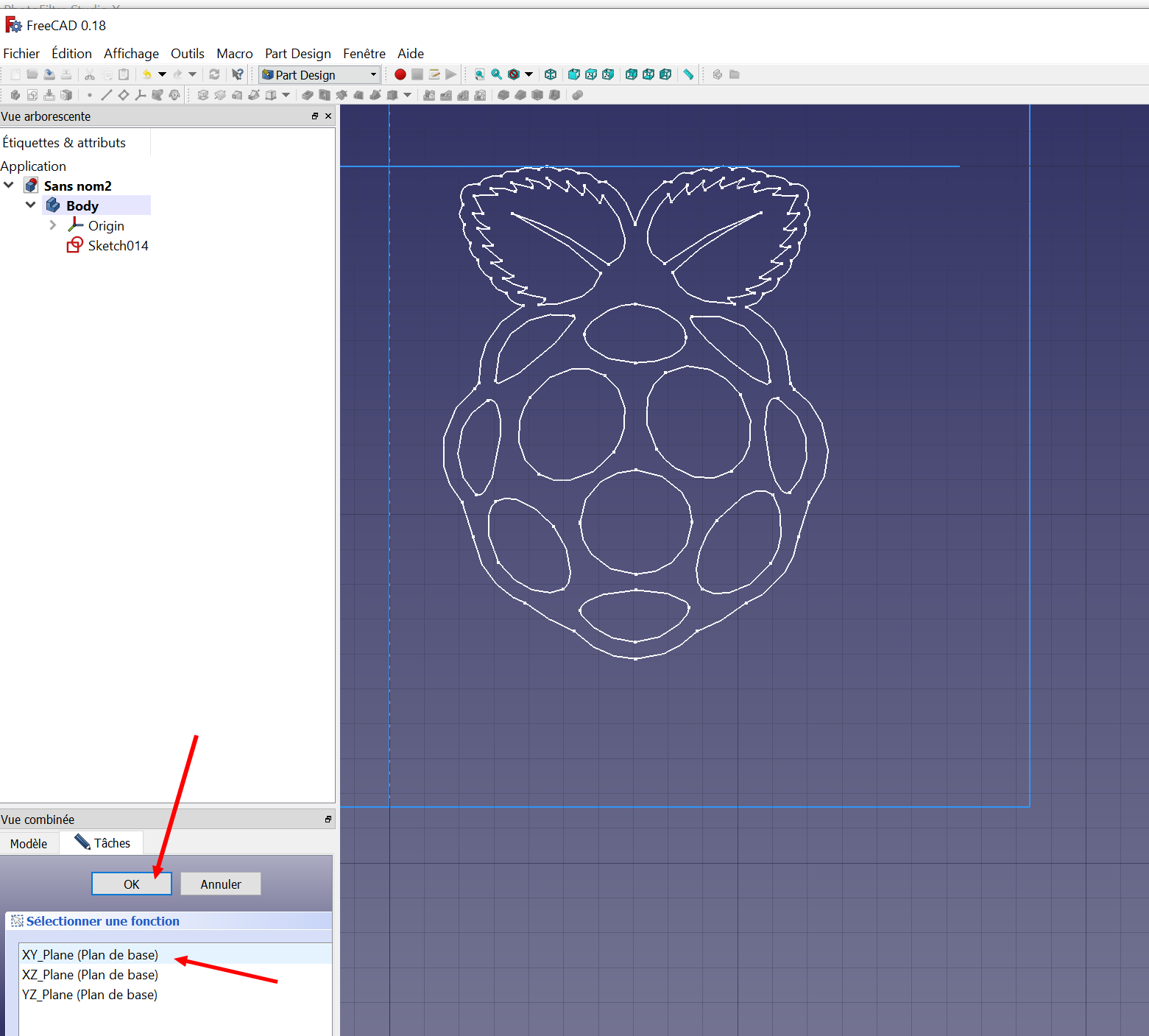Click the Annuler button

(221, 884)
